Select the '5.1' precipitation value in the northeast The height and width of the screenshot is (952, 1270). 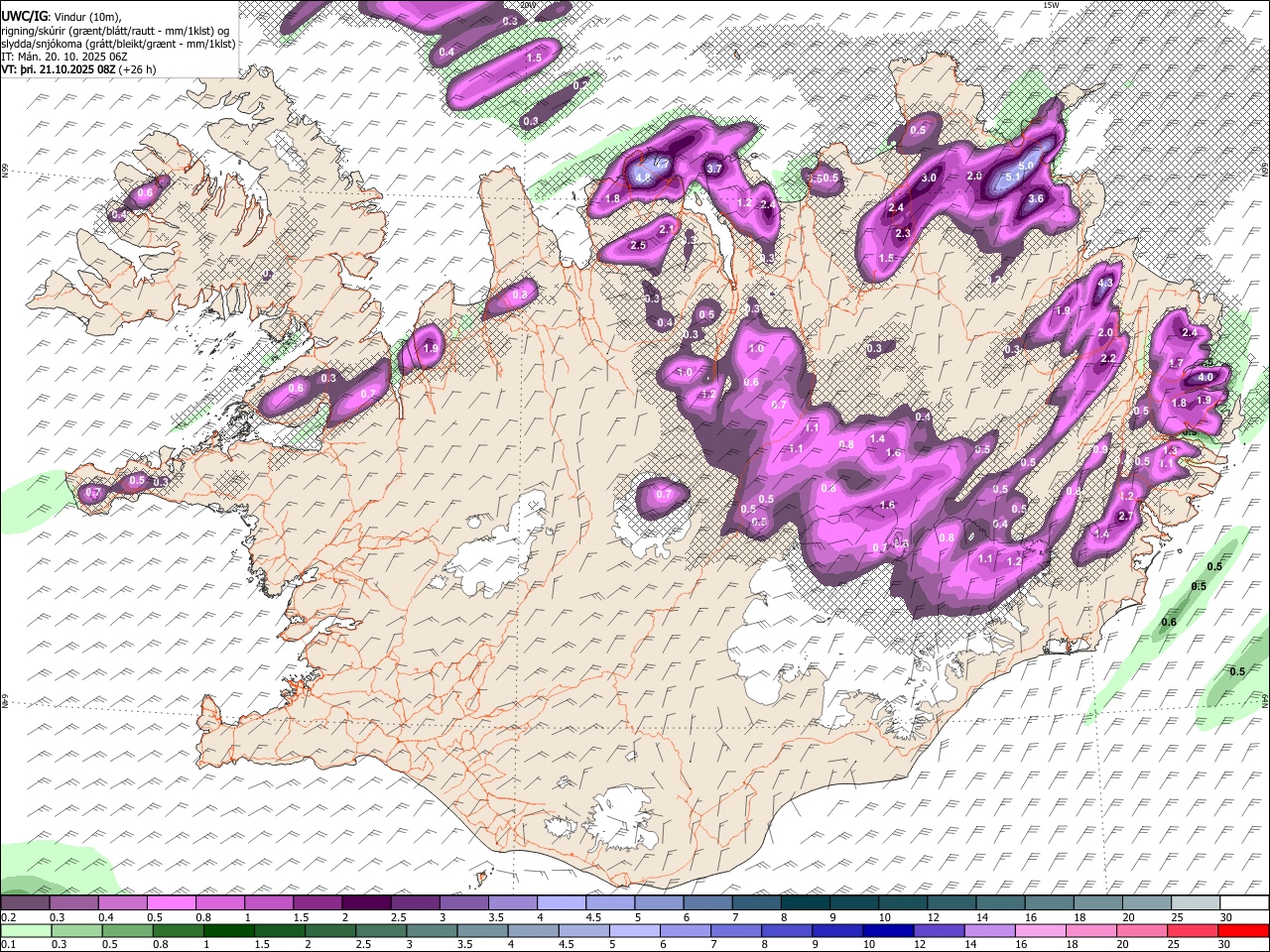point(1013,178)
